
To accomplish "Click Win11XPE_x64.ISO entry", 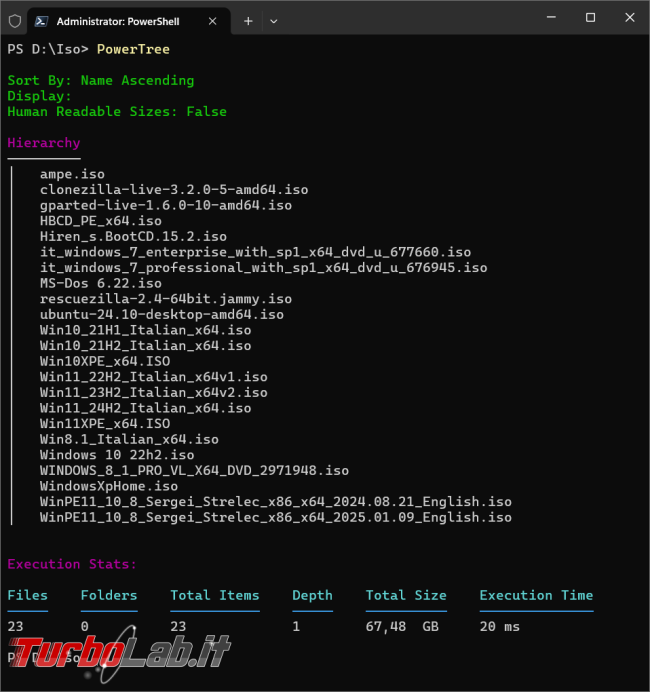I will [x=105, y=424].
